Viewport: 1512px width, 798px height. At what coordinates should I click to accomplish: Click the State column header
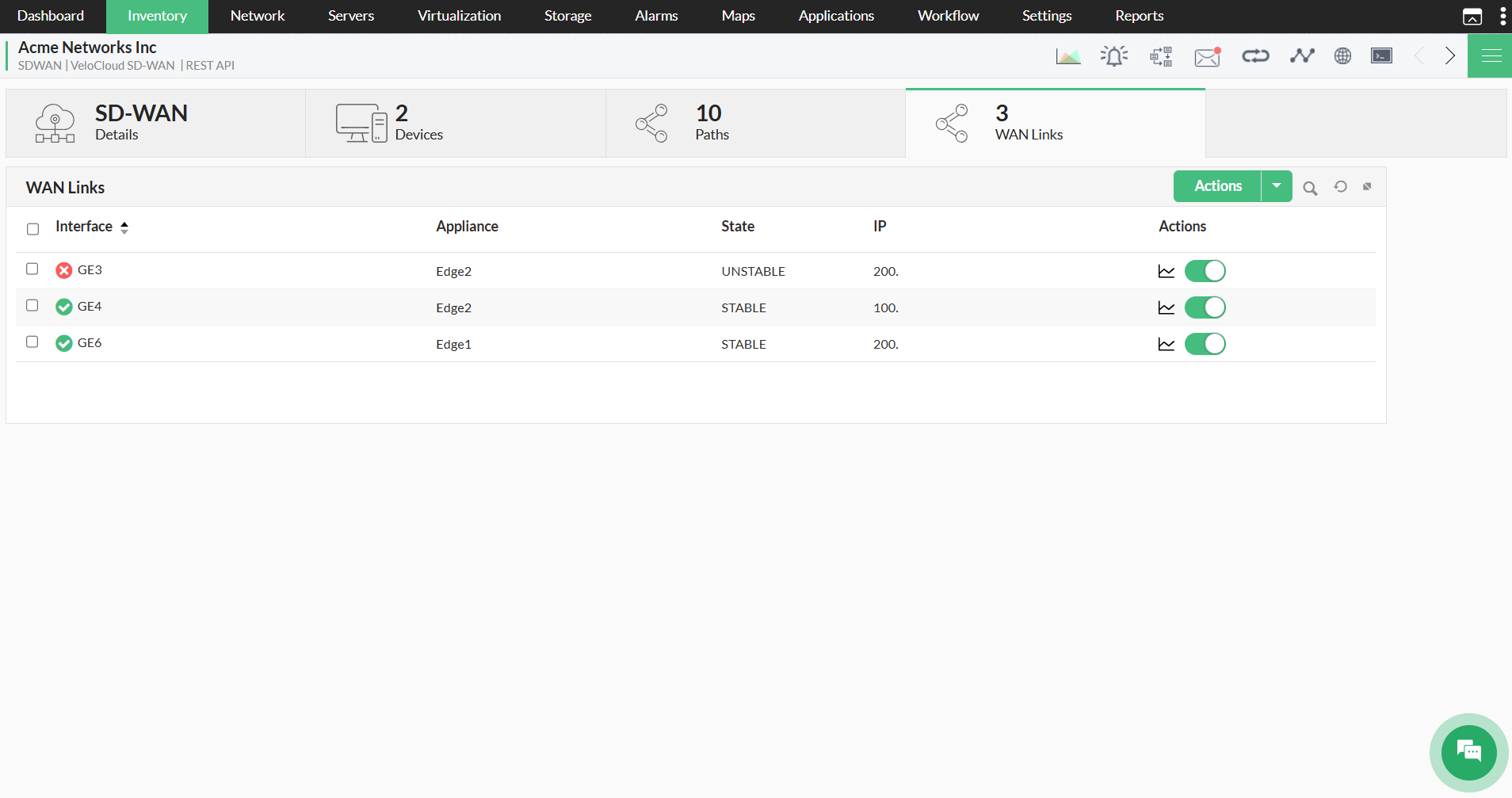point(738,227)
